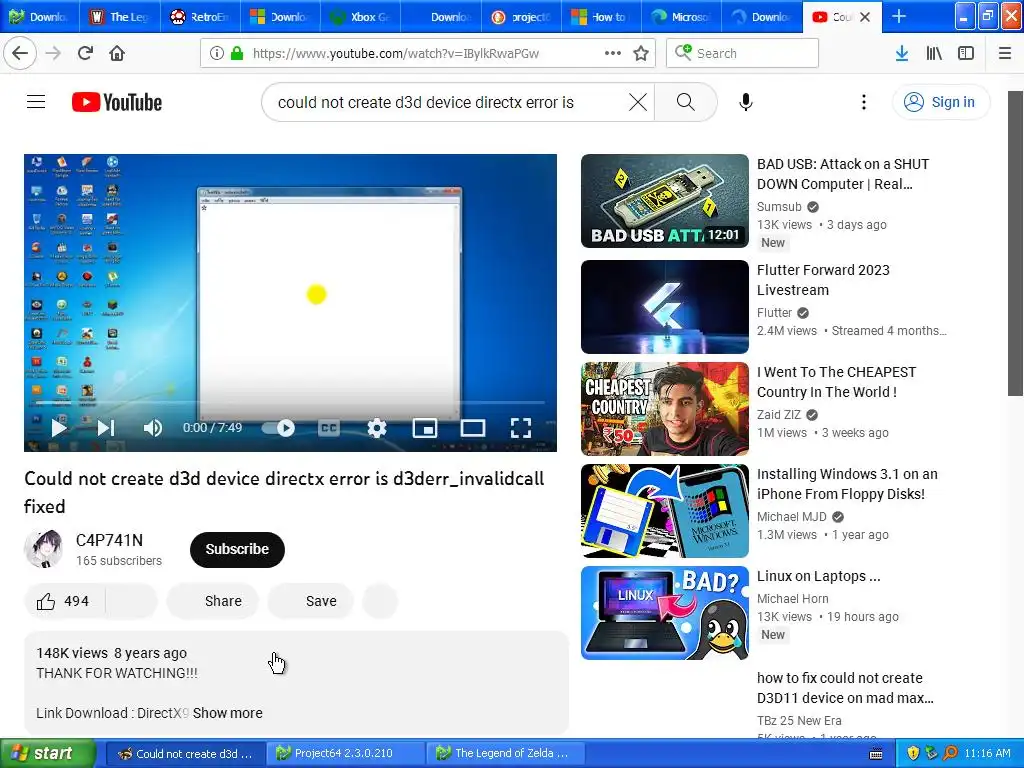Switch to The Legend browser tab
This screenshot has height=768, width=1024.
tap(121, 16)
